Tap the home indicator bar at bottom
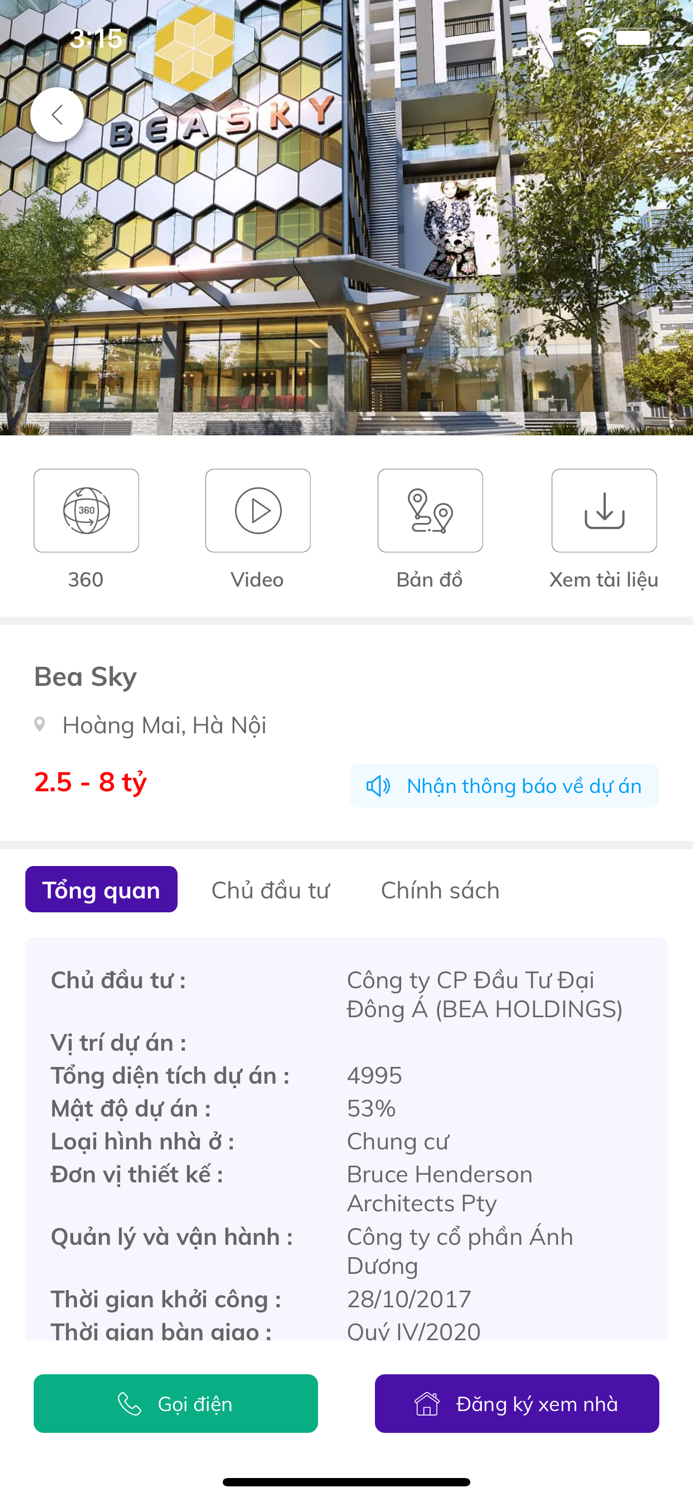This screenshot has width=693, height=1500. click(346, 1483)
